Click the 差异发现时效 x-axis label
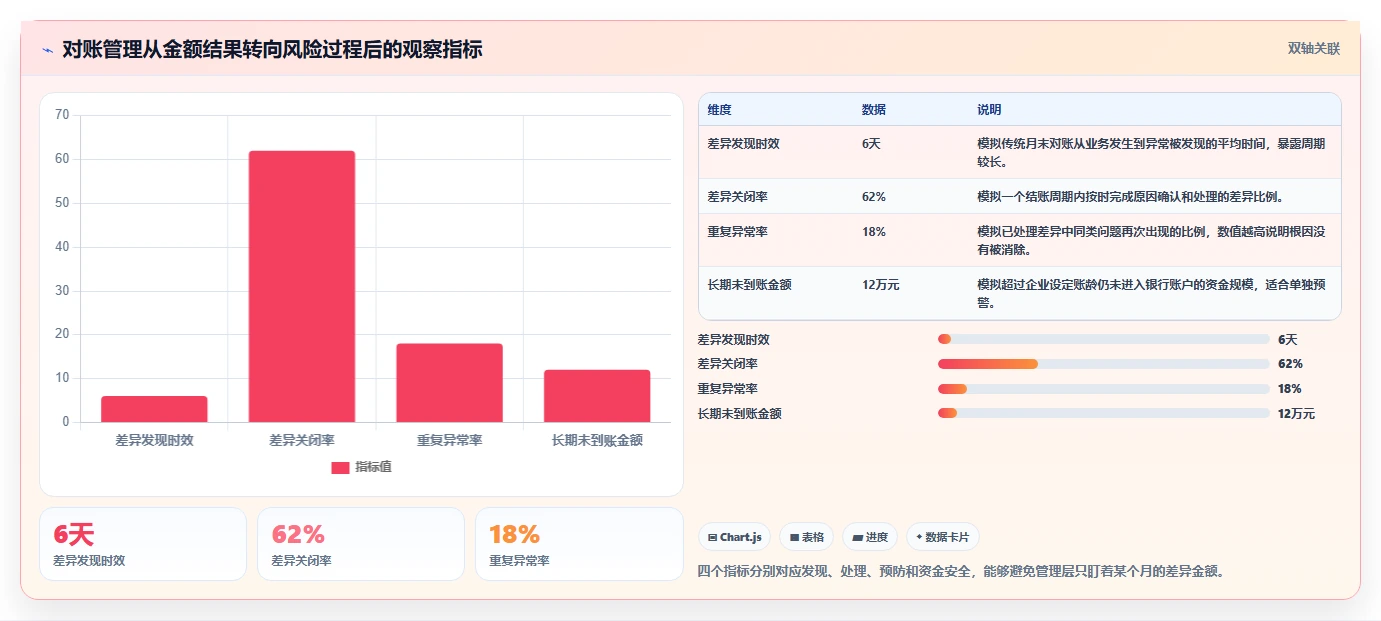This screenshot has width=1381, height=621. tap(154, 440)
